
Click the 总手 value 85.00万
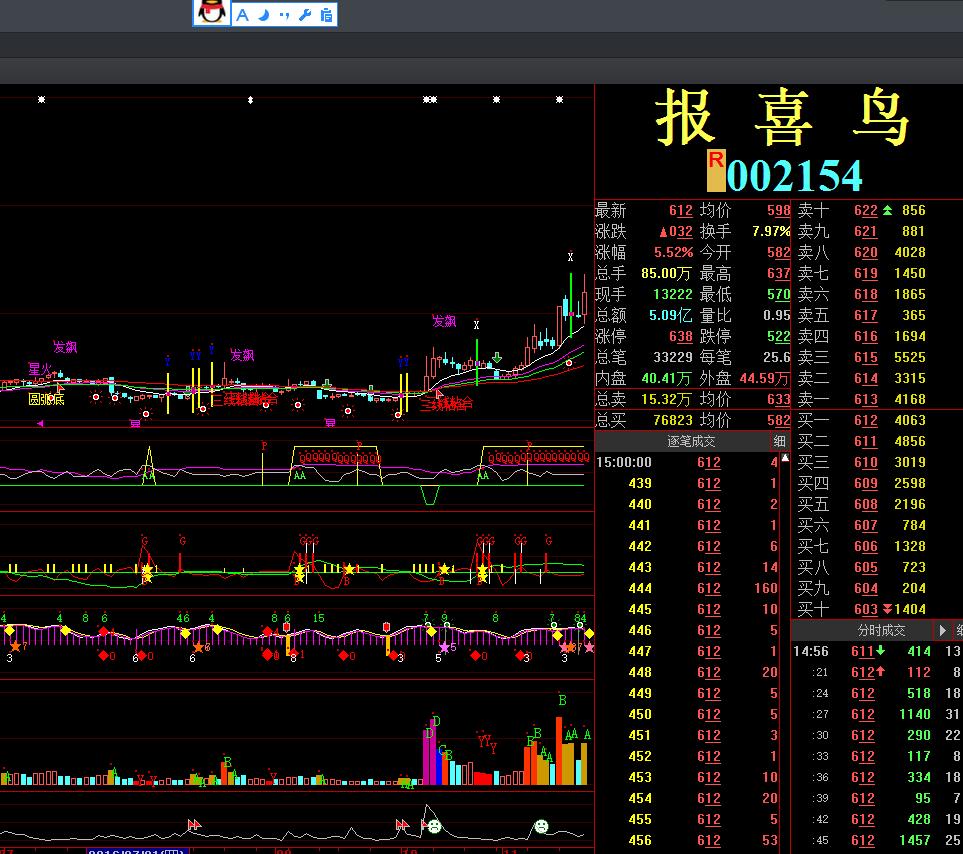[666, 273]
